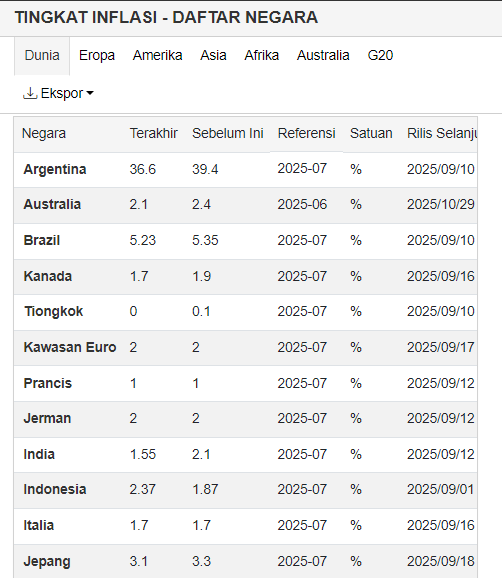Open the Kawasan Euro link
Viewport: 502px width, 578px height.
70,347
